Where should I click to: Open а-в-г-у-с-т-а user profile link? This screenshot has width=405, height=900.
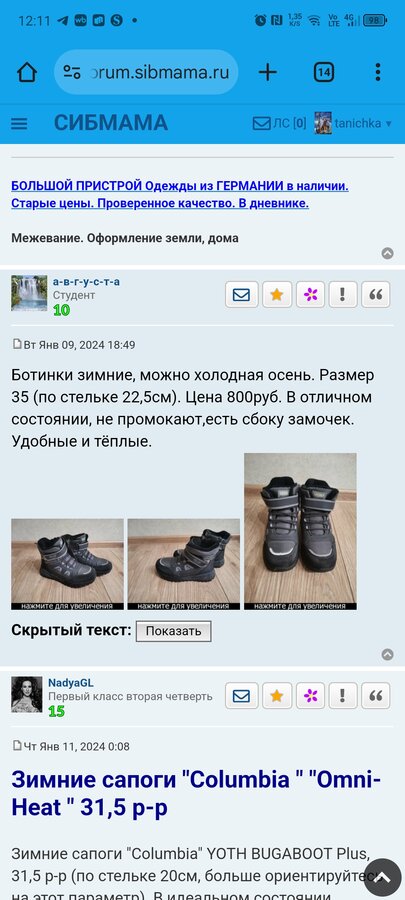coord(86,282)
